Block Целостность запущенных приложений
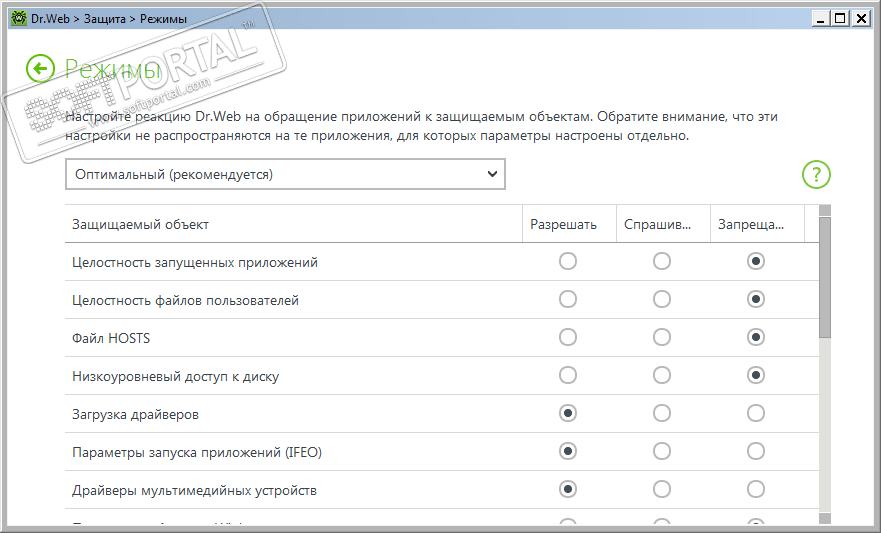This screenshot has height=533, width=881. pos(756,261)
